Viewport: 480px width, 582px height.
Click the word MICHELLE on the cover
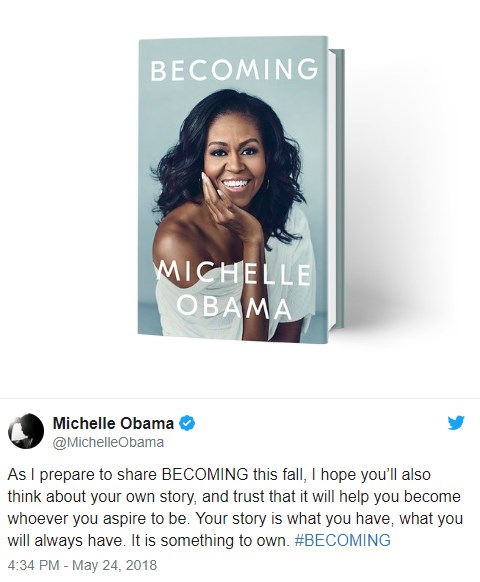pos(233,275)
